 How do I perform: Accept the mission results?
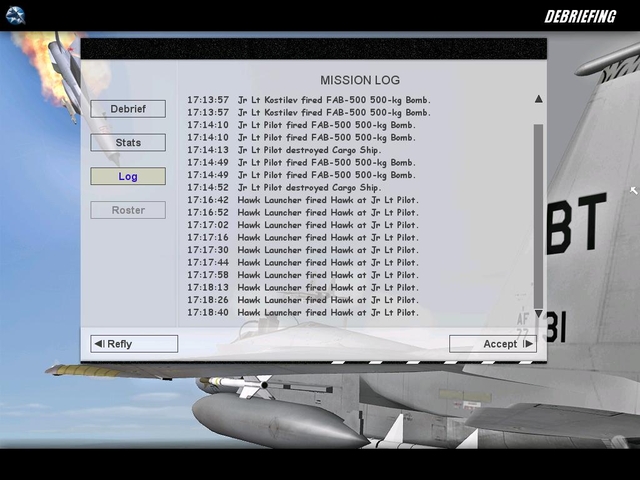point(493,344)
